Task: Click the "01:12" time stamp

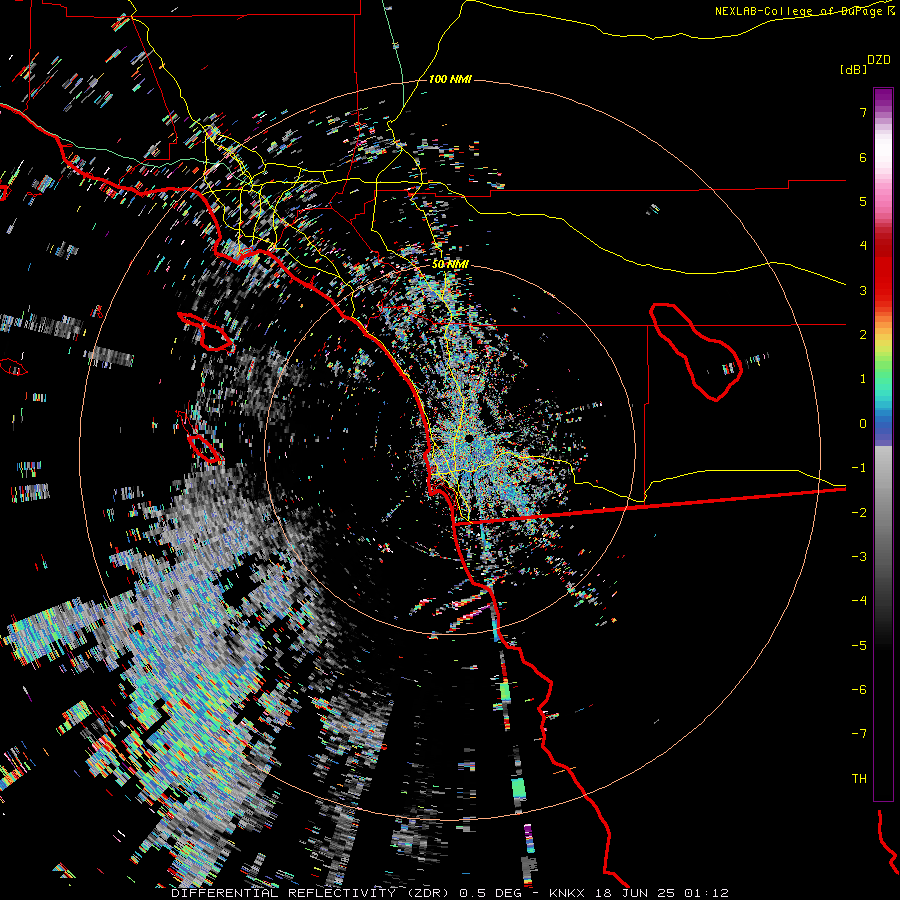Action: coord(706,893)
